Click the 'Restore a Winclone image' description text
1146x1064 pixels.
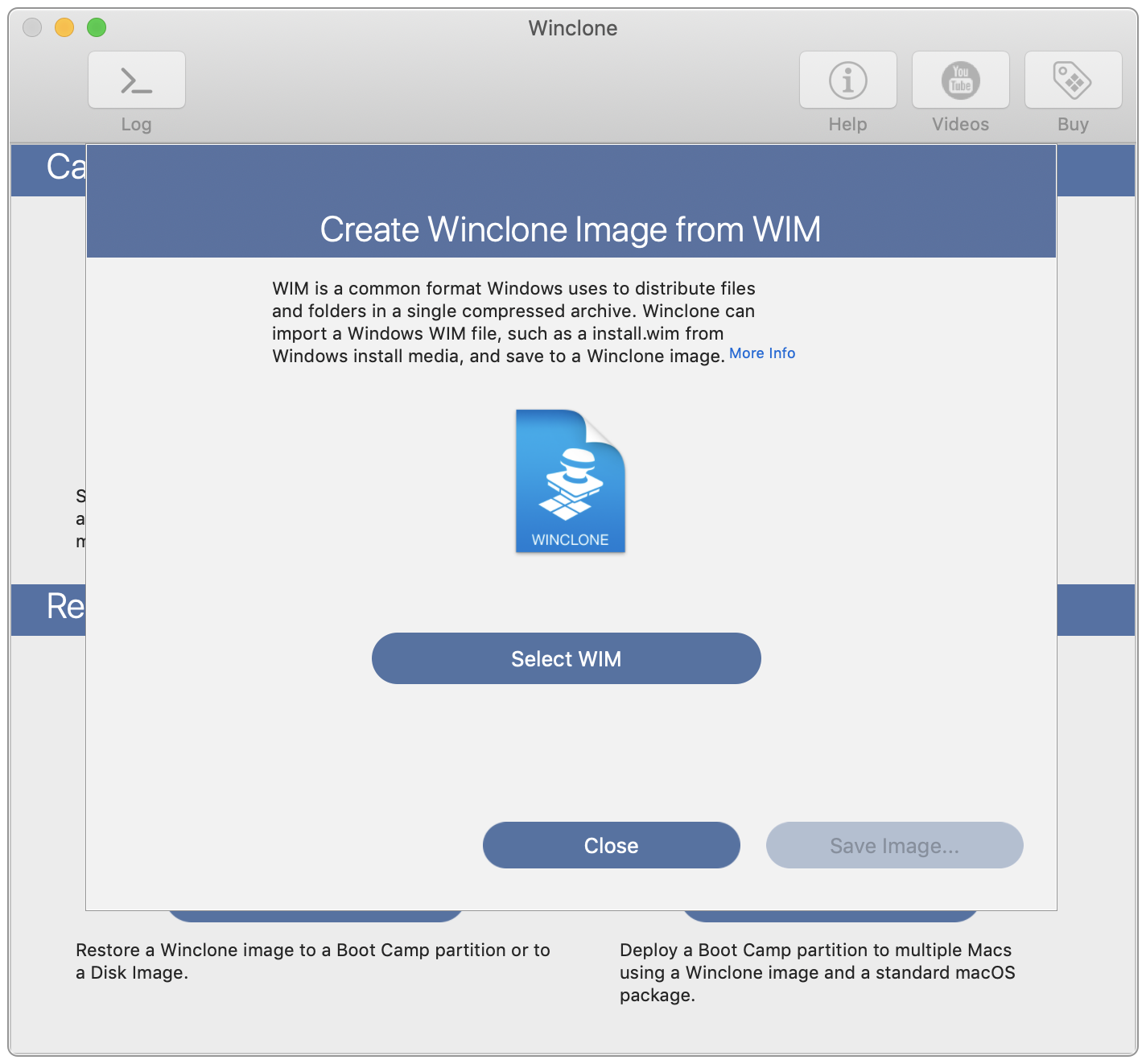click(313, 961)
